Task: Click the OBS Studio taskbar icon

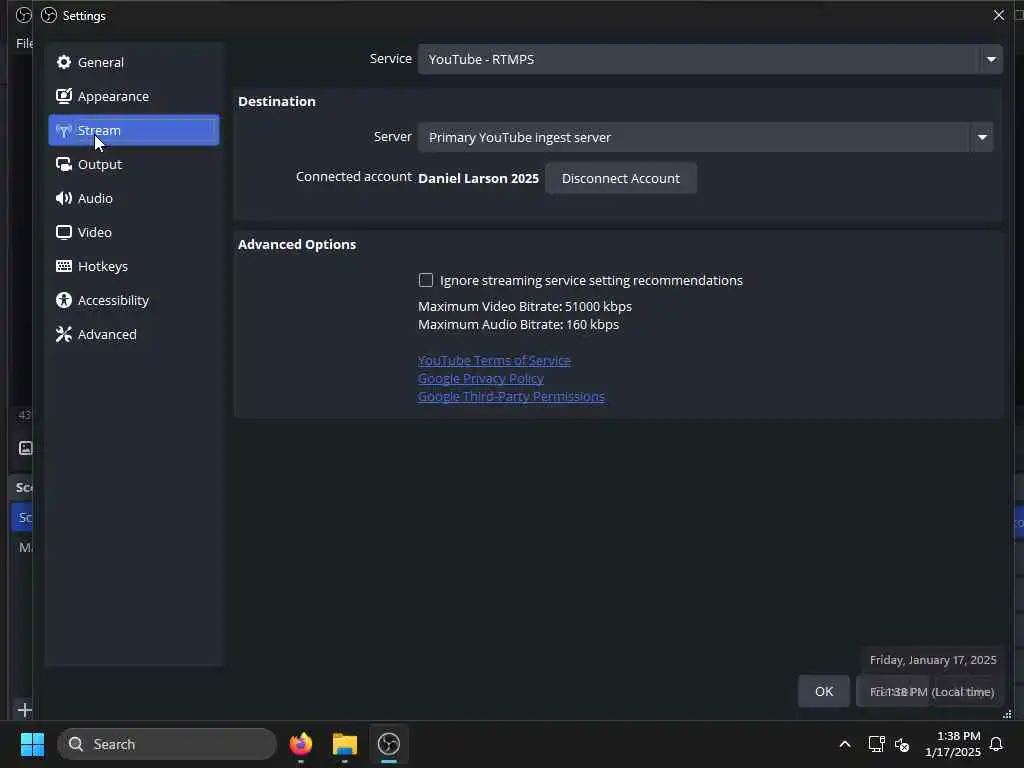Action: pos(389,744)
